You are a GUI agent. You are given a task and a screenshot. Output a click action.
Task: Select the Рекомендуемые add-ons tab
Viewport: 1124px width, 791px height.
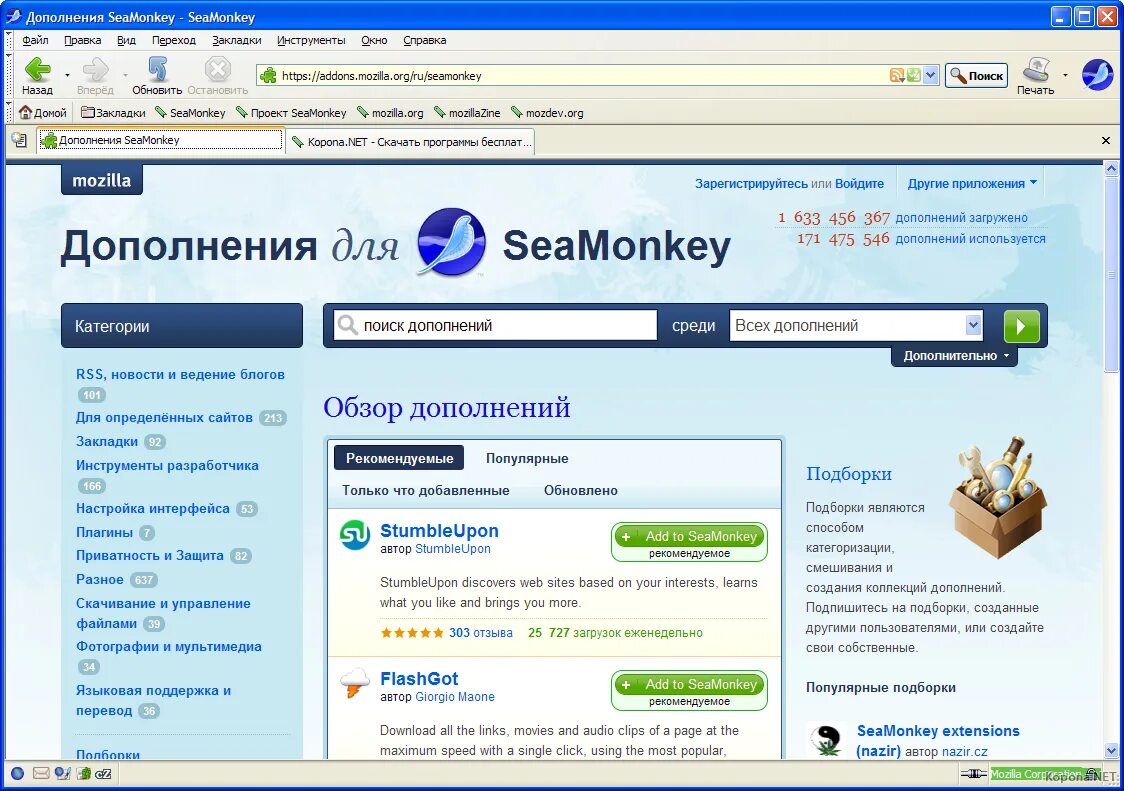point(399,458)
